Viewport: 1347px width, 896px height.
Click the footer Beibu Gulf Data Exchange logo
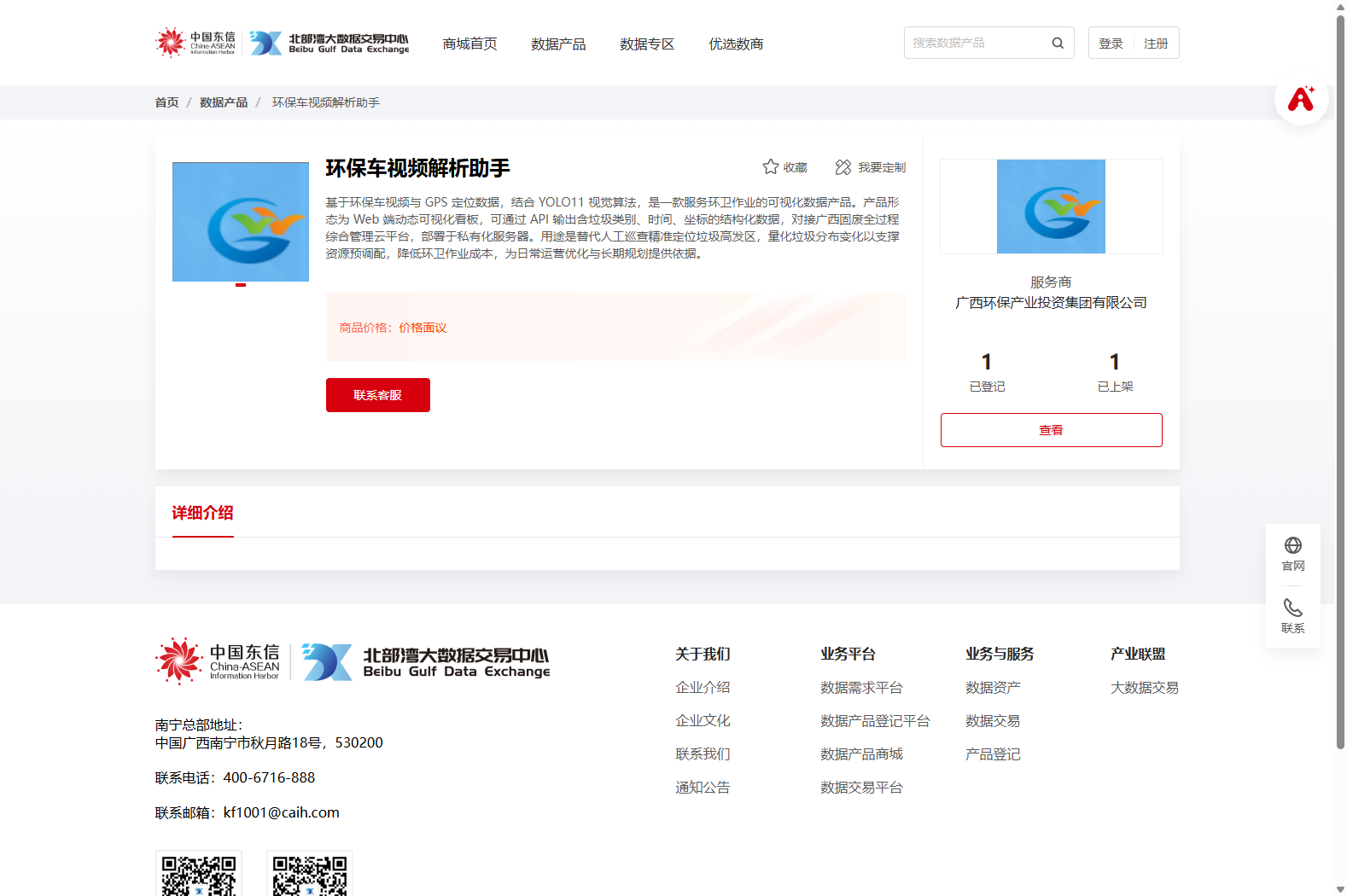(425, 662)
